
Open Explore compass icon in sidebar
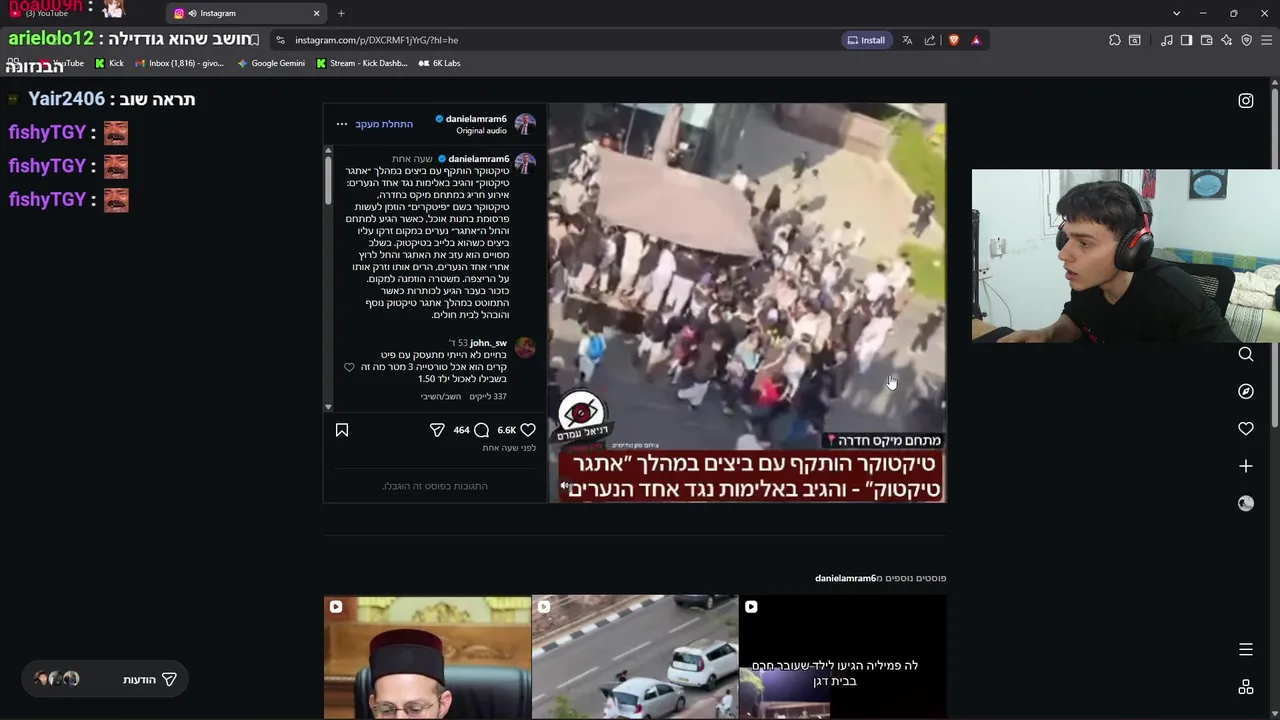[x=1246, y=391]
